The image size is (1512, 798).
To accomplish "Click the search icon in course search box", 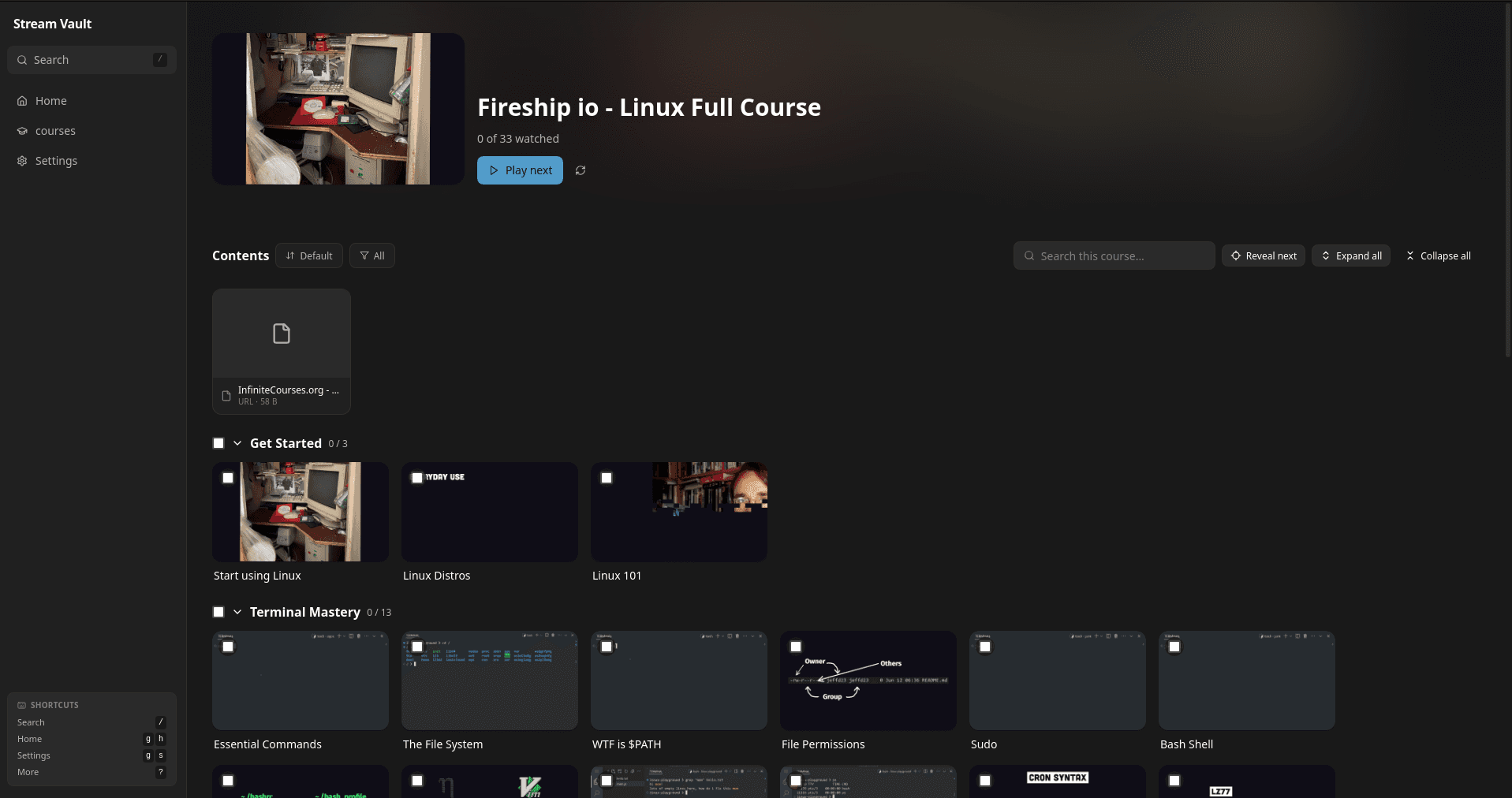I will click(x=1029, y=256).
